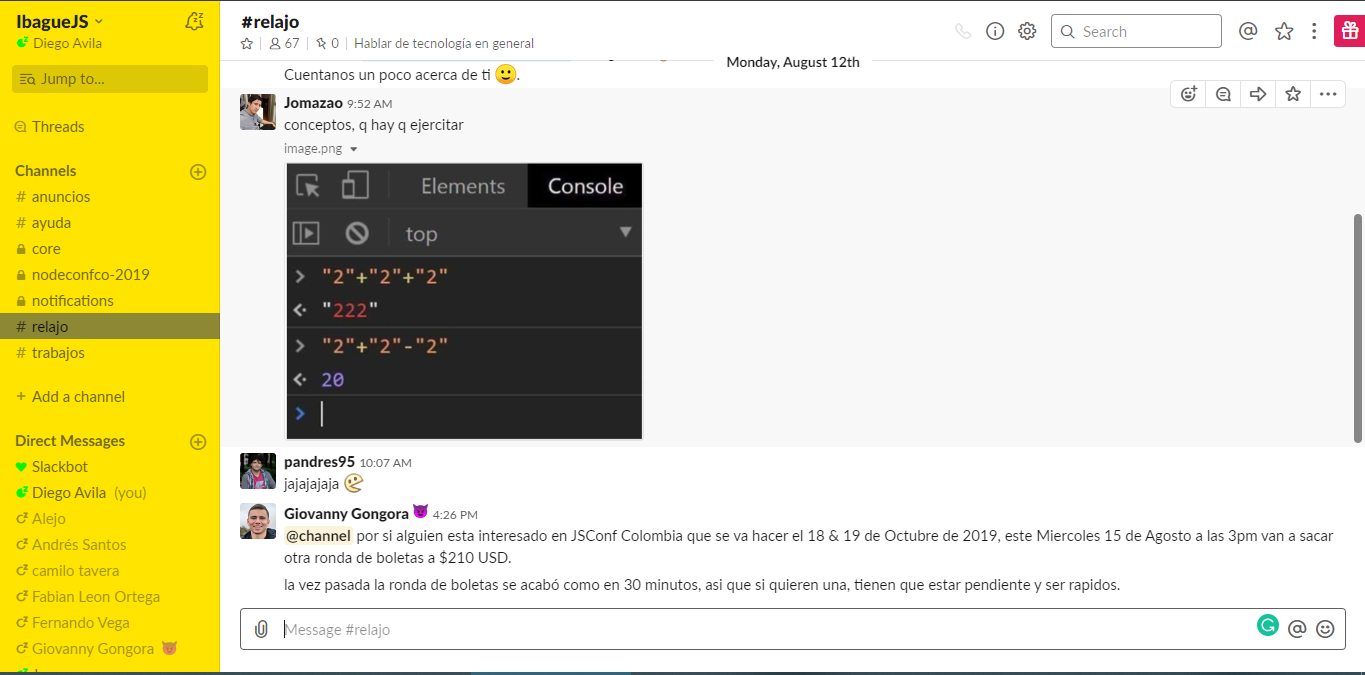The height and width of the screenshot is (675, 1365).
Task: Open the Jump to quick switcher
Action: (110, 79)
